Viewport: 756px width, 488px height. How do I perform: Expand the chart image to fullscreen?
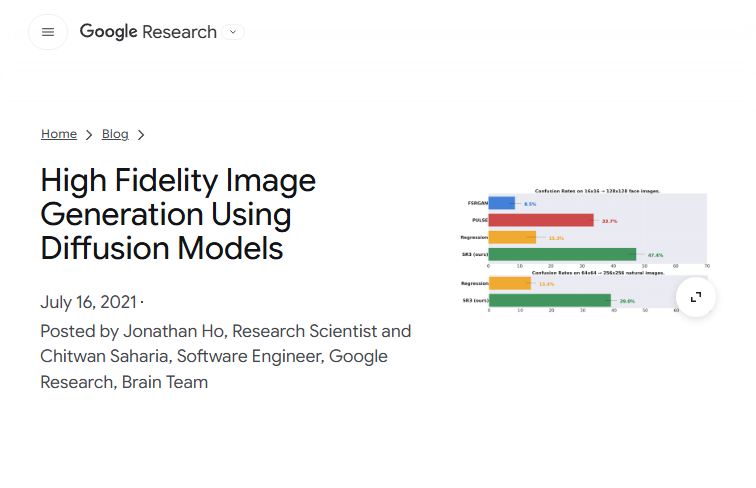(695, 297)
